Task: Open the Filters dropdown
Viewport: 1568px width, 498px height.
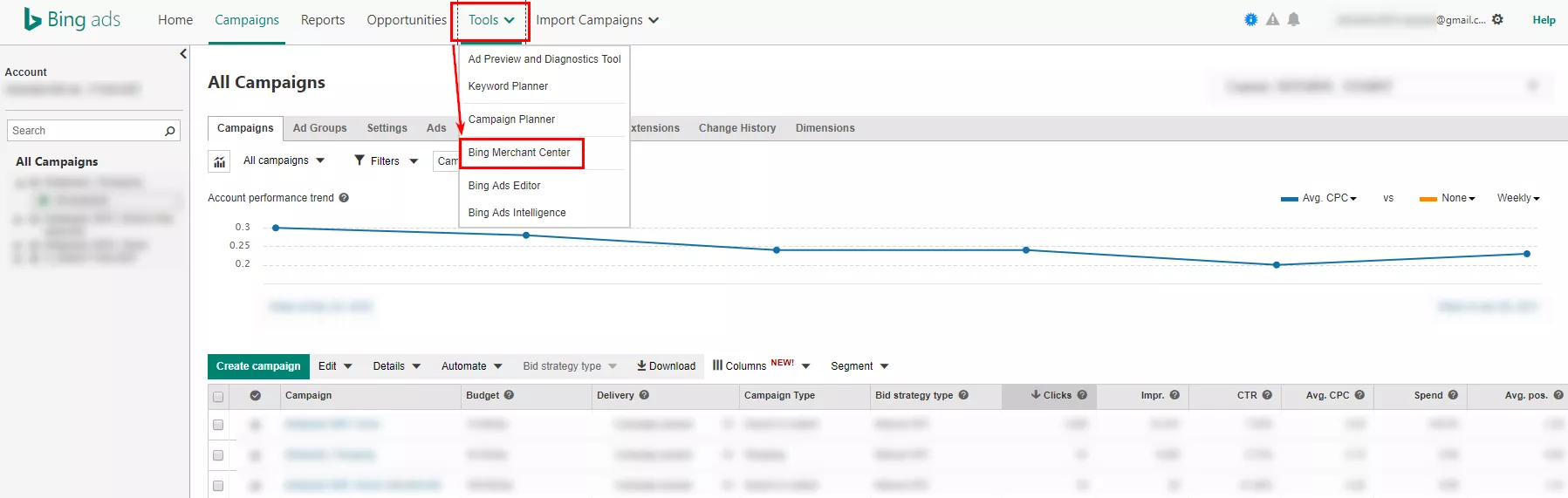Action: 386,160
